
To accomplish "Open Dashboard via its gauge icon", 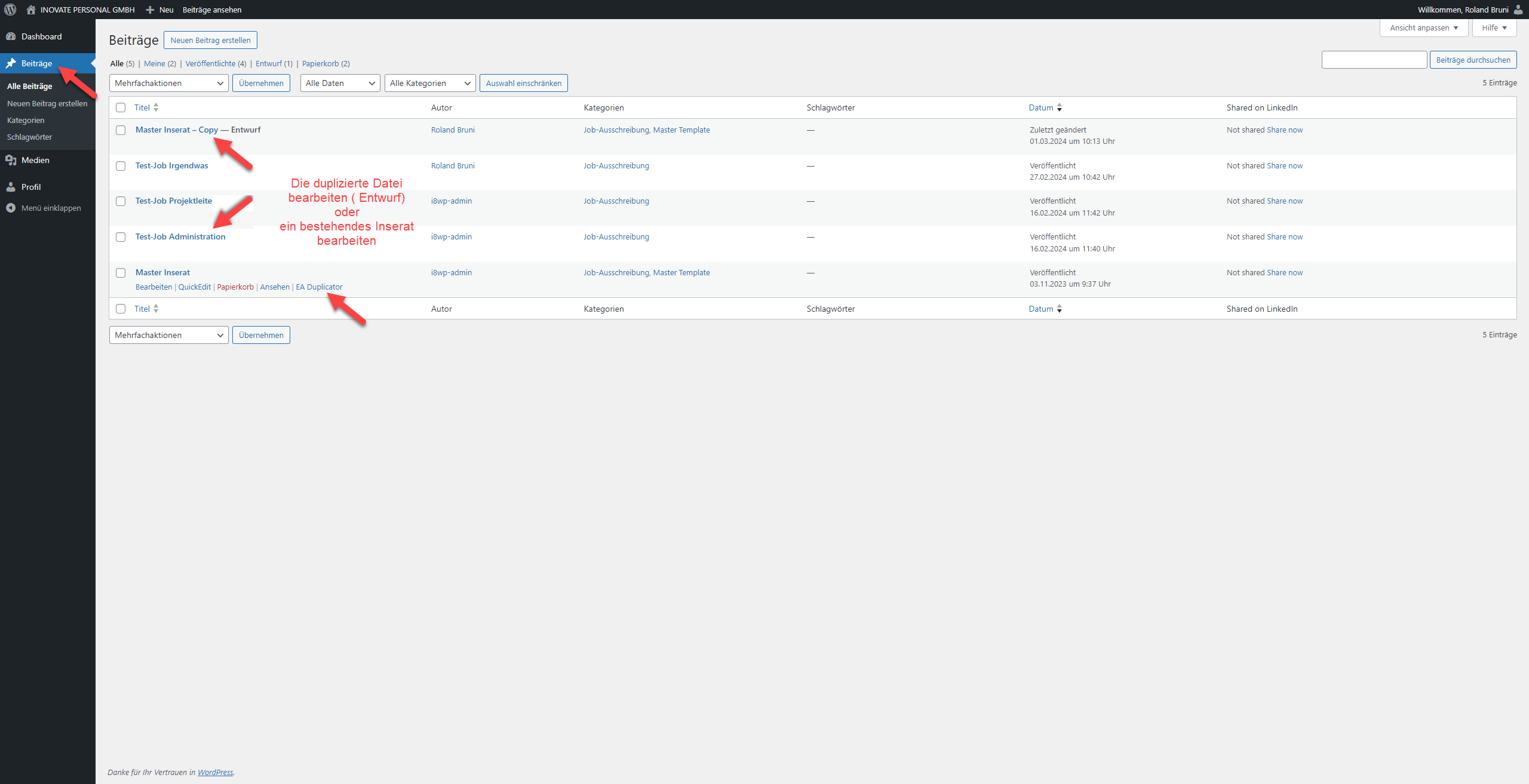I will click(11, 36).
